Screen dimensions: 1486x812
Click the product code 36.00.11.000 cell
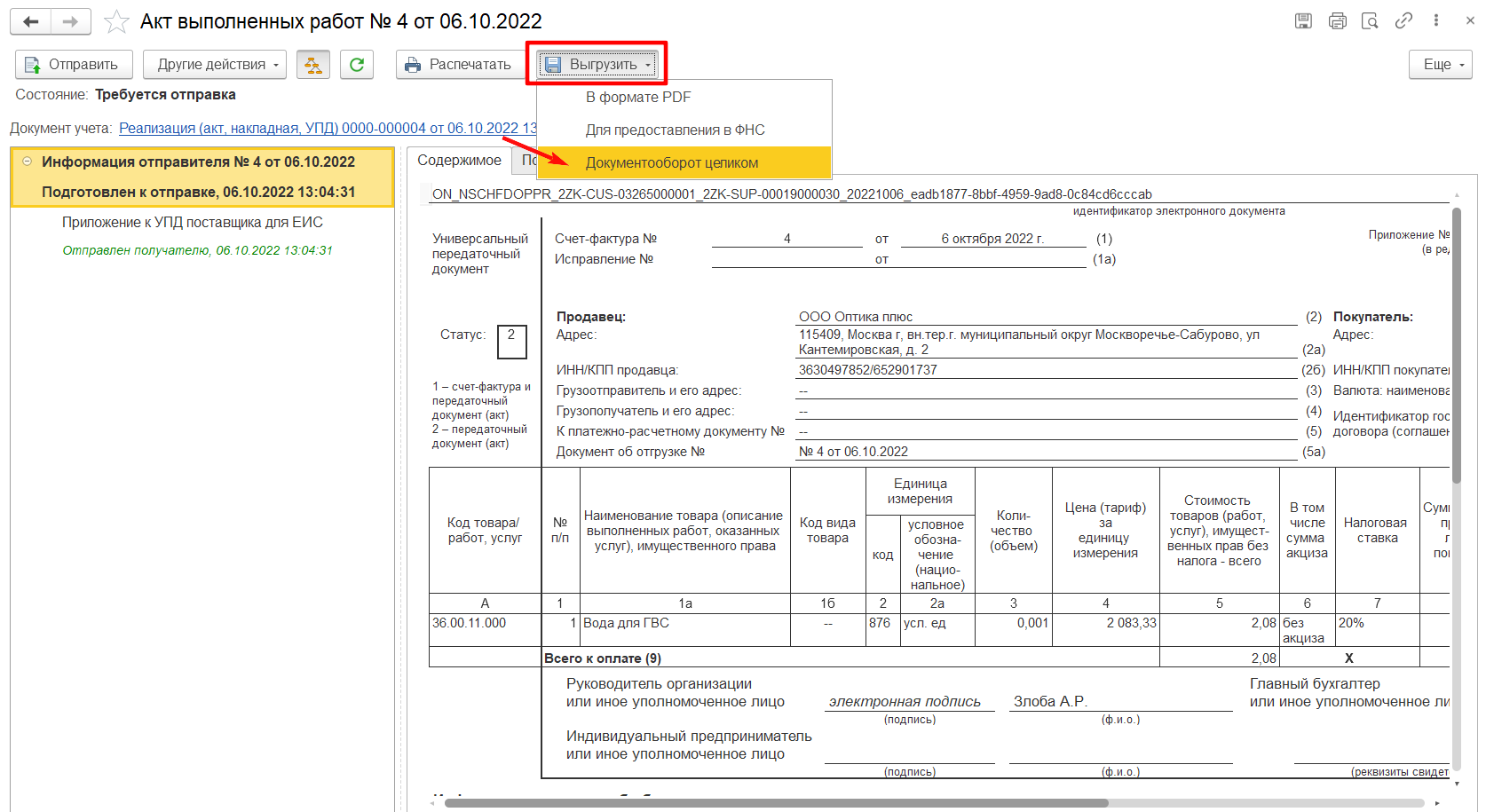pyautogui.click(x=485, y=630)
